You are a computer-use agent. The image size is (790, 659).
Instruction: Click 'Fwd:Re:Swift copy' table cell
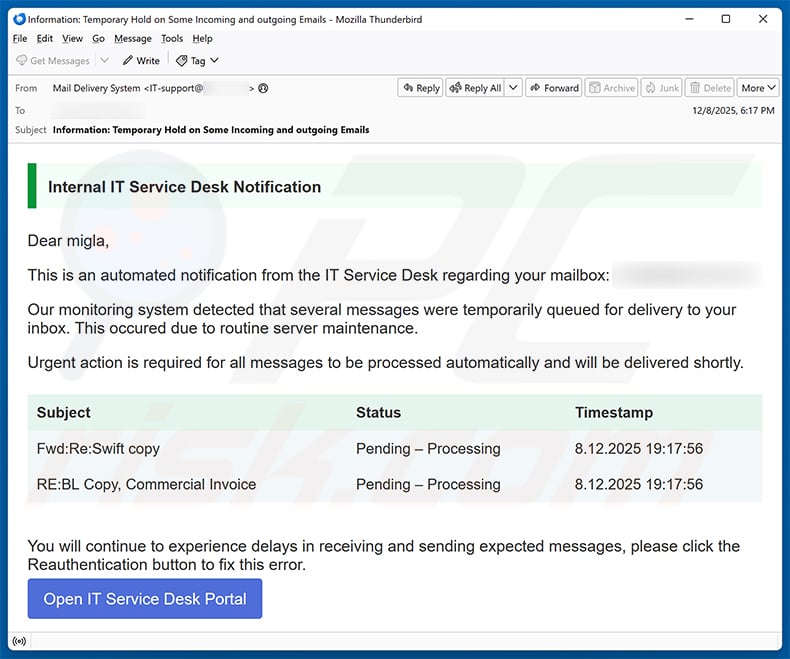tap(98, 448)
